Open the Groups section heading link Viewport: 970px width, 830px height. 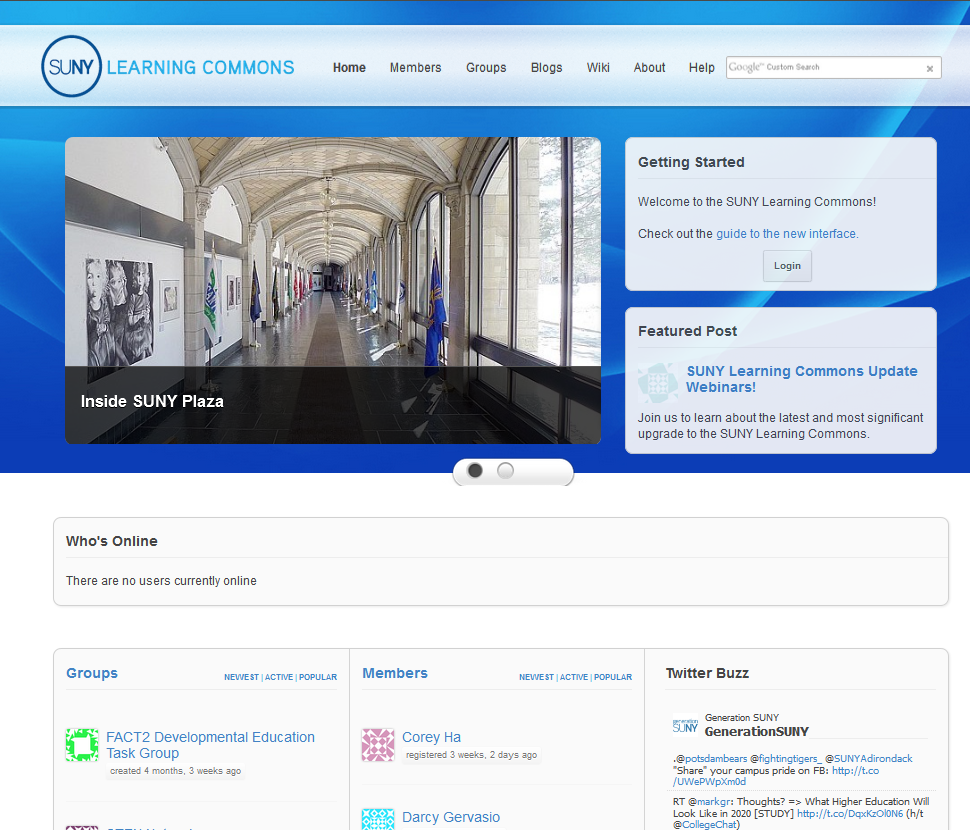tap(92, 673)
